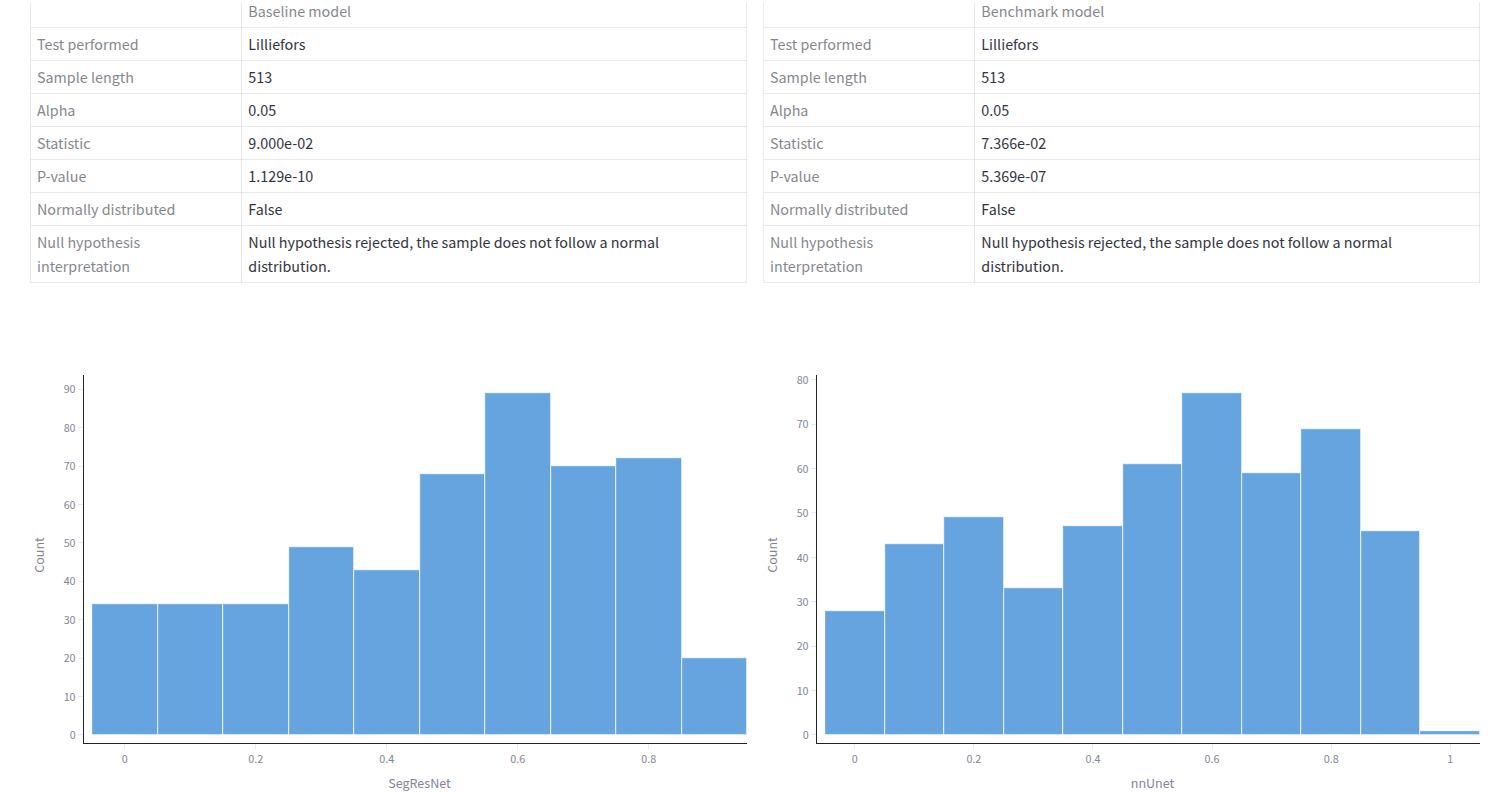Click the leftmost bar of the SegResNet histogram
Viewport: 1499px width, 793px height.
click(x=124, y=669)
